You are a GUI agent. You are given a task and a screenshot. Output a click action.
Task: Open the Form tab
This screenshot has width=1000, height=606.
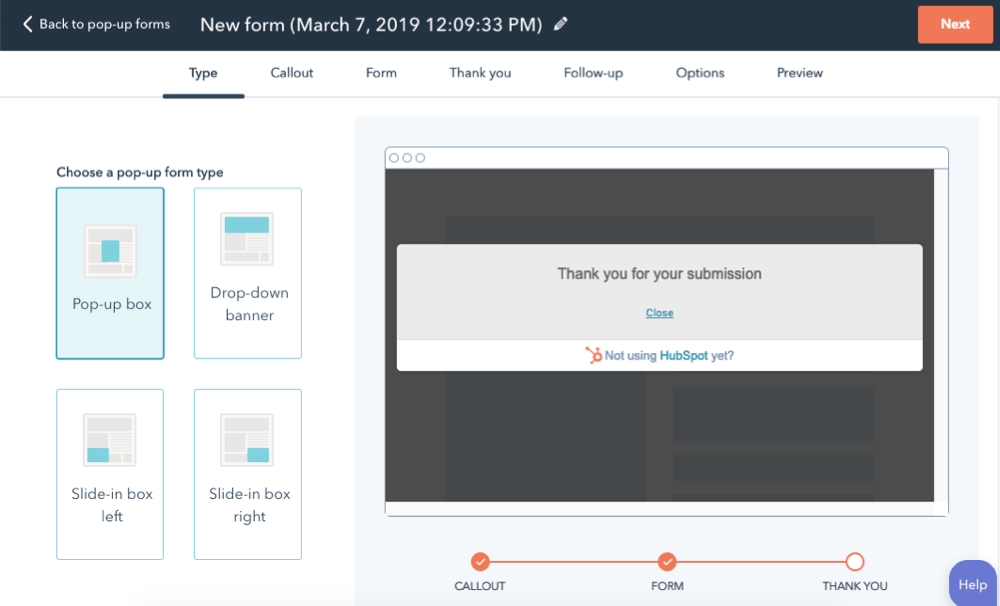pos(381,73)
